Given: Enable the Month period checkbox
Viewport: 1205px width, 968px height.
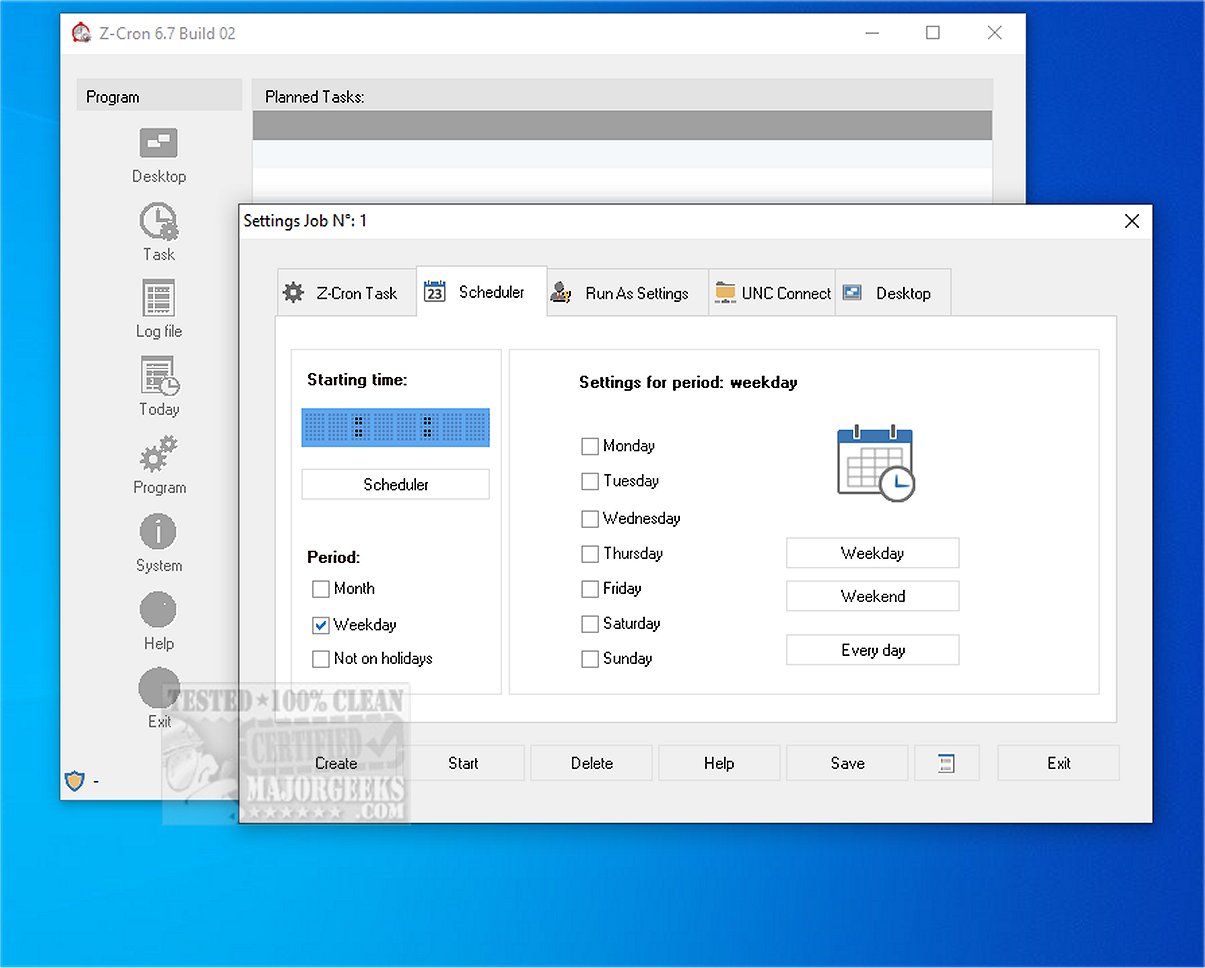Looking at the screenshot, I should coord(321,589).
